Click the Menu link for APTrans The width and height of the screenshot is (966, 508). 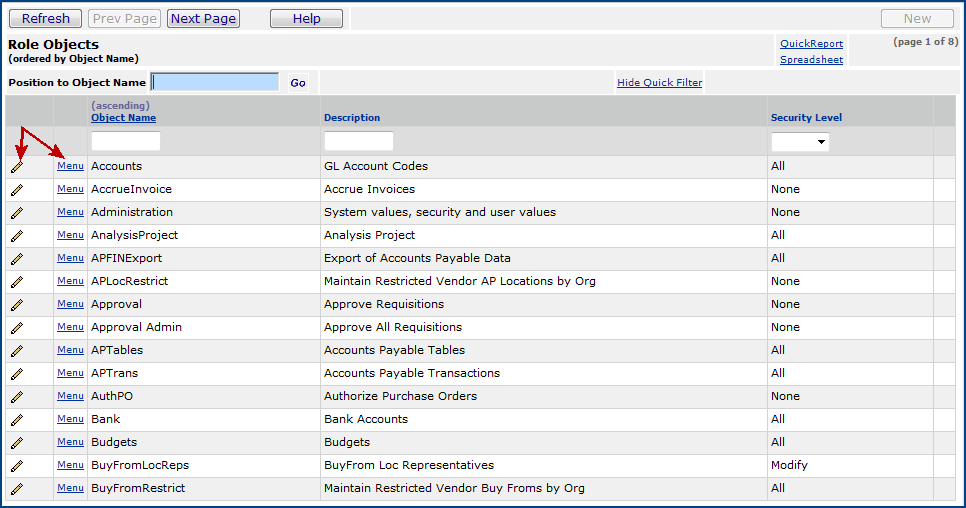click(x=70, y=373)
